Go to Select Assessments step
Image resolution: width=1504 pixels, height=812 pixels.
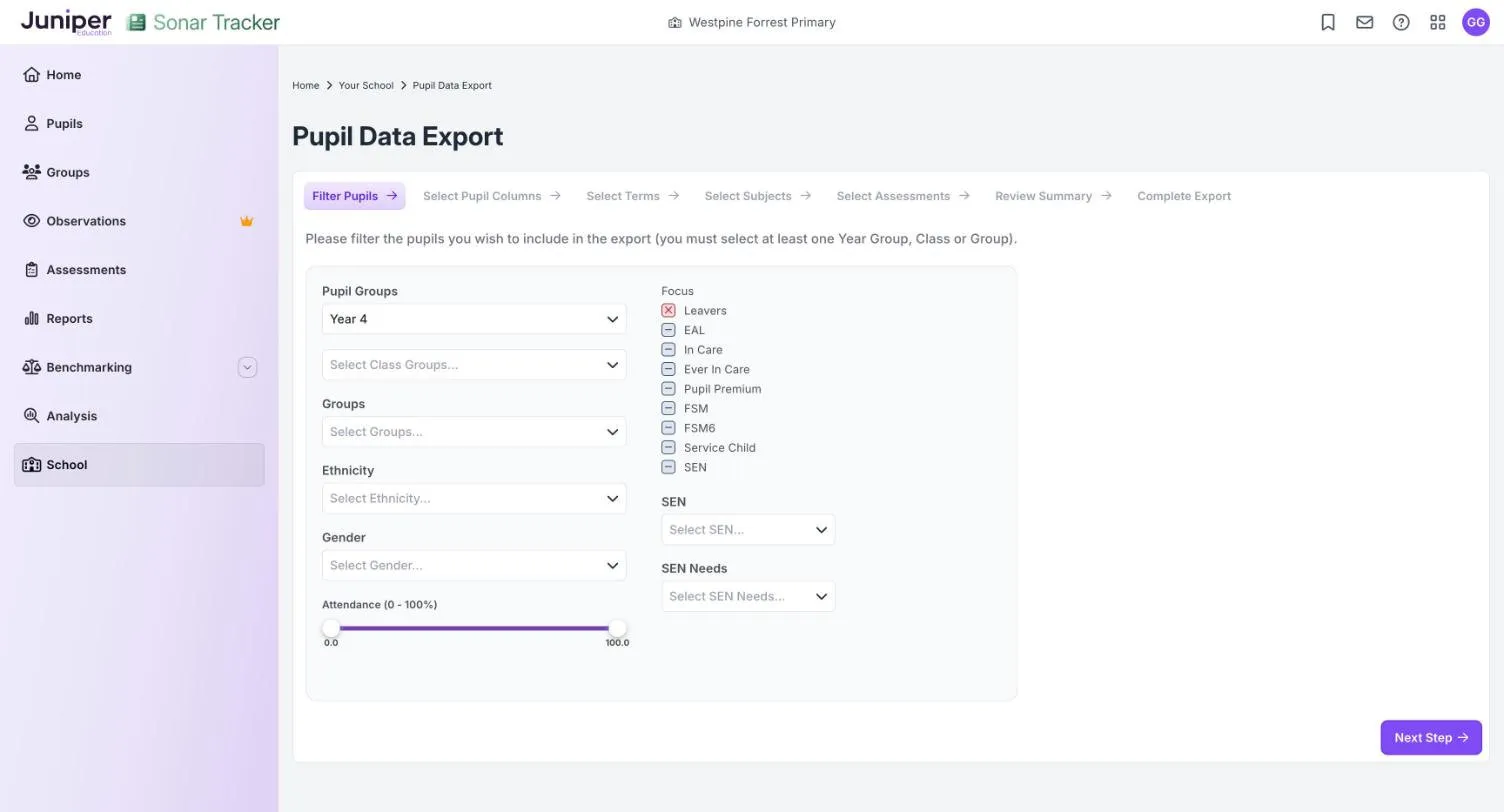902,196
